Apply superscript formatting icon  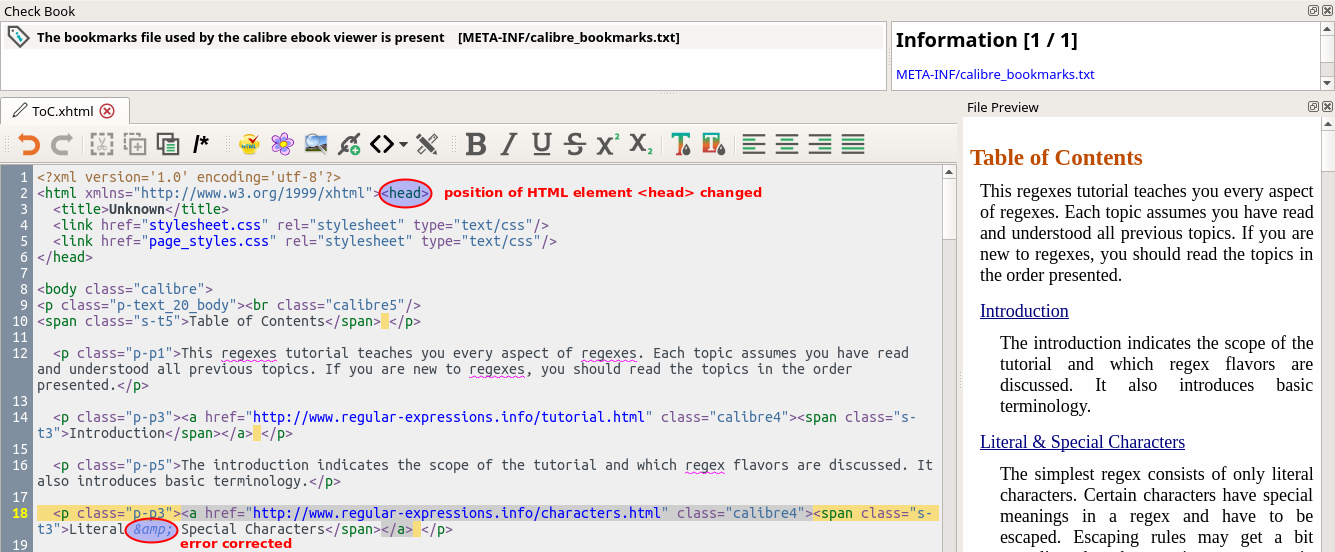click(x=608, y=144)
